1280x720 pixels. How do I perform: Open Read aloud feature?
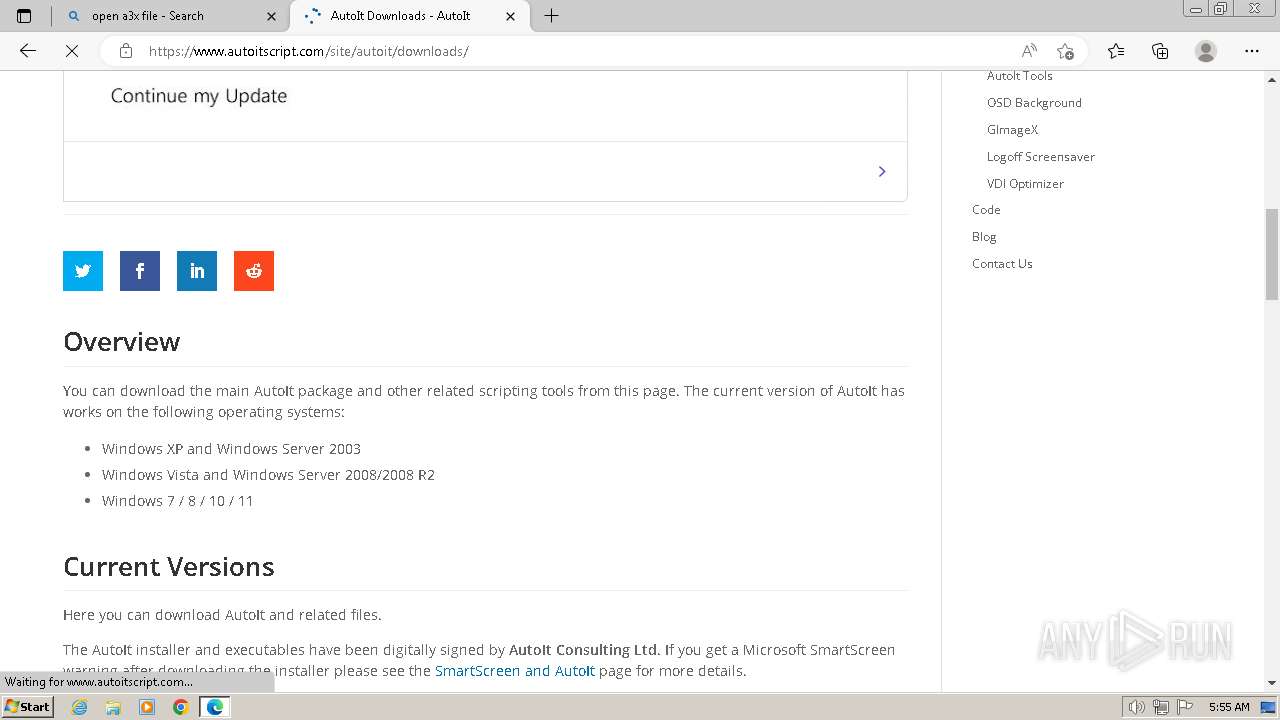[1029, 51]
